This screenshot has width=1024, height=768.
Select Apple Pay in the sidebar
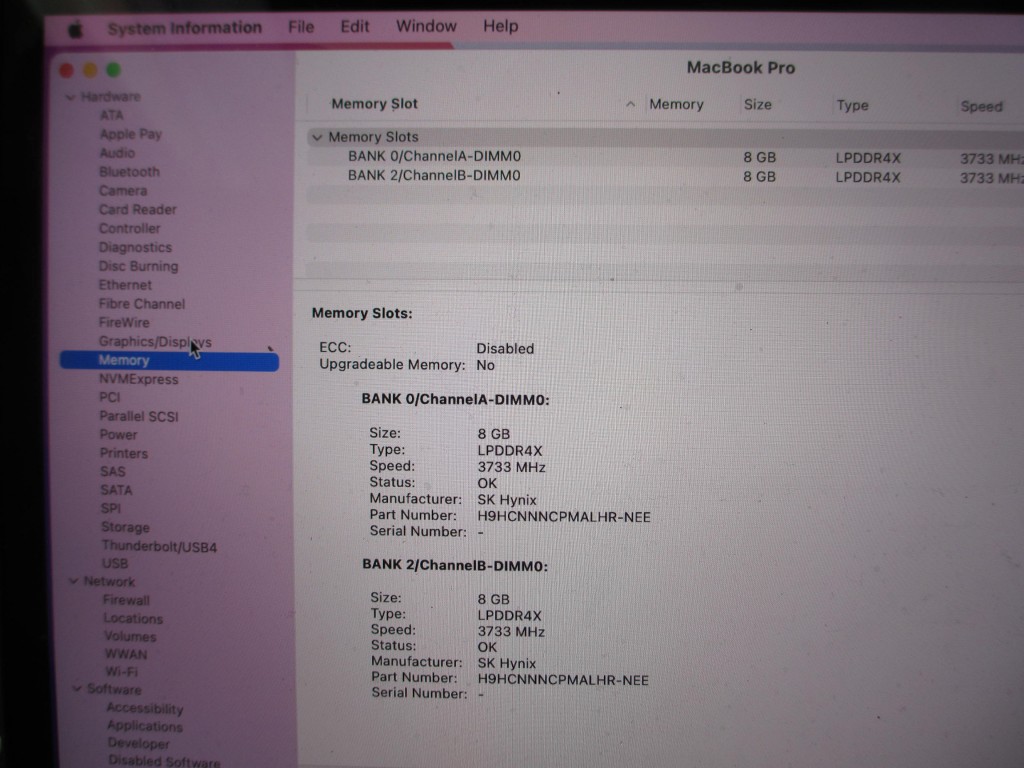[x=131, y=134]
